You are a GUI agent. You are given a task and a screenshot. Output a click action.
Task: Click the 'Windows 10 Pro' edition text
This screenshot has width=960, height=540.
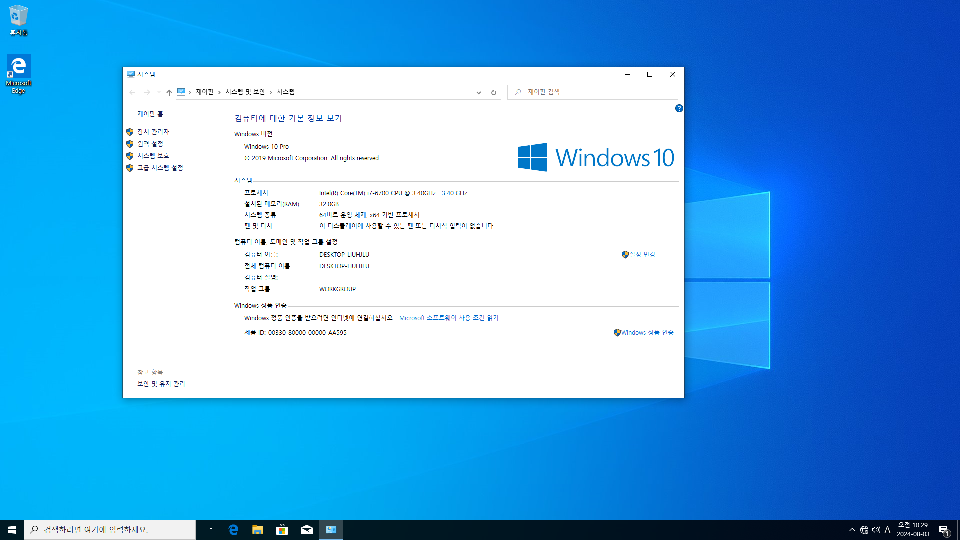(x=266, y=146)
